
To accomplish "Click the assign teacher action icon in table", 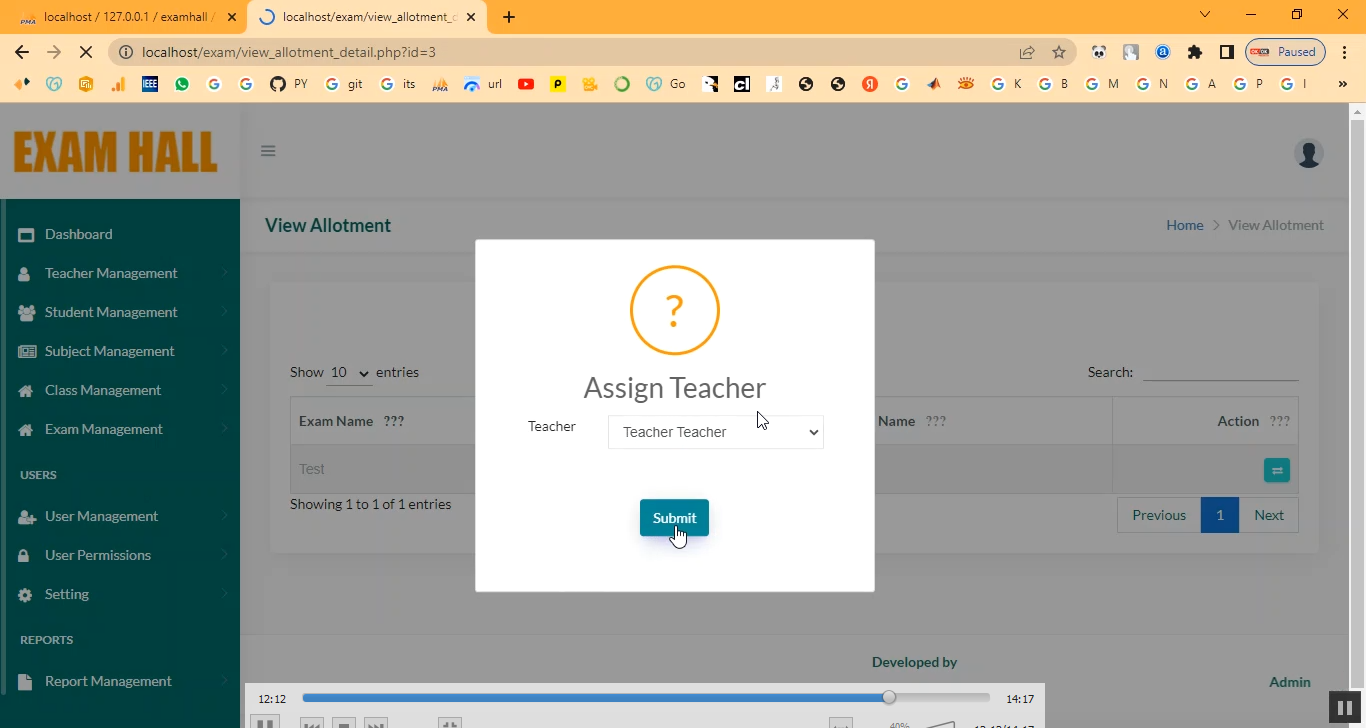I will point(1276,470).
